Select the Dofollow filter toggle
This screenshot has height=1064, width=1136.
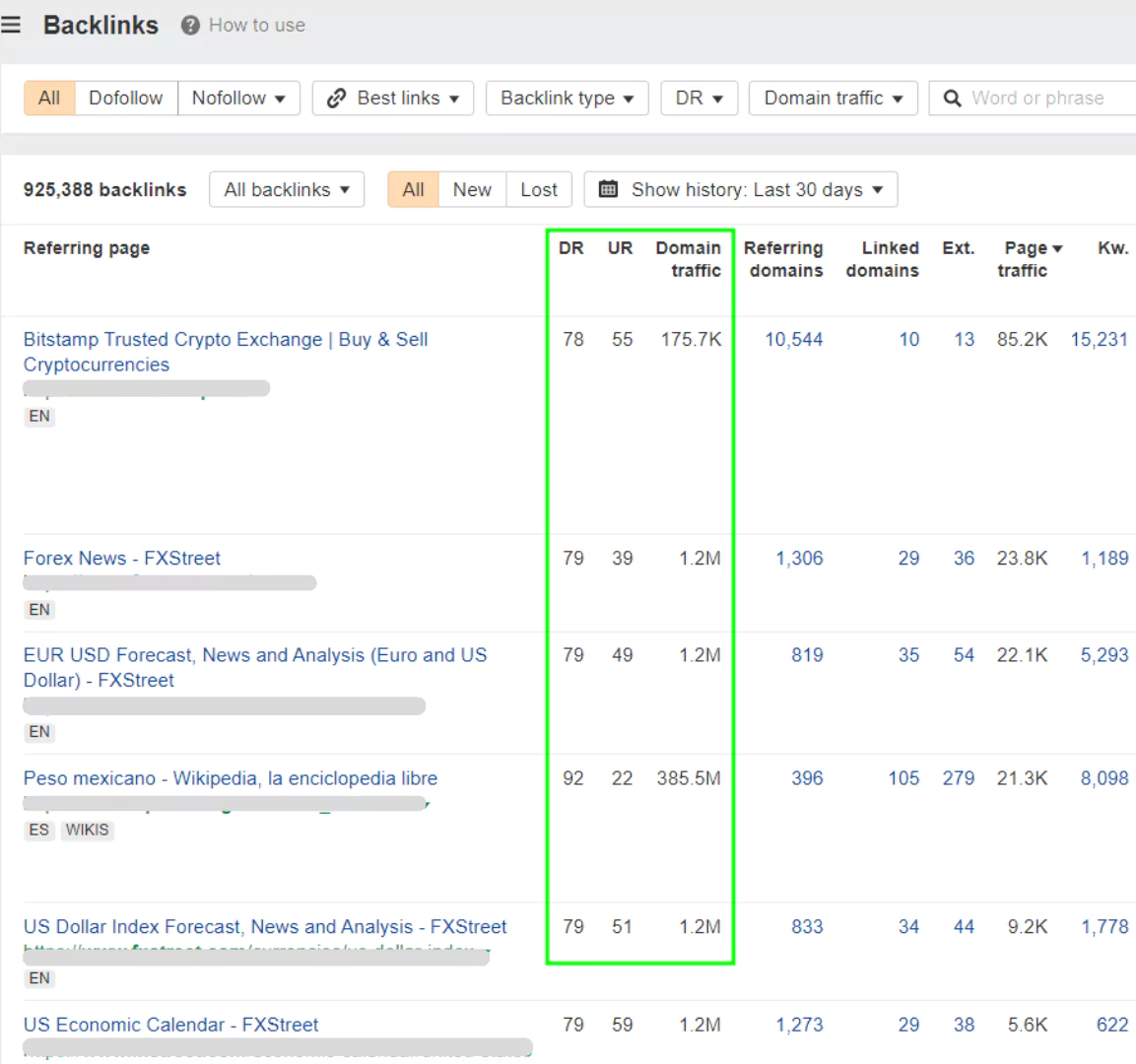coord(125,99)
